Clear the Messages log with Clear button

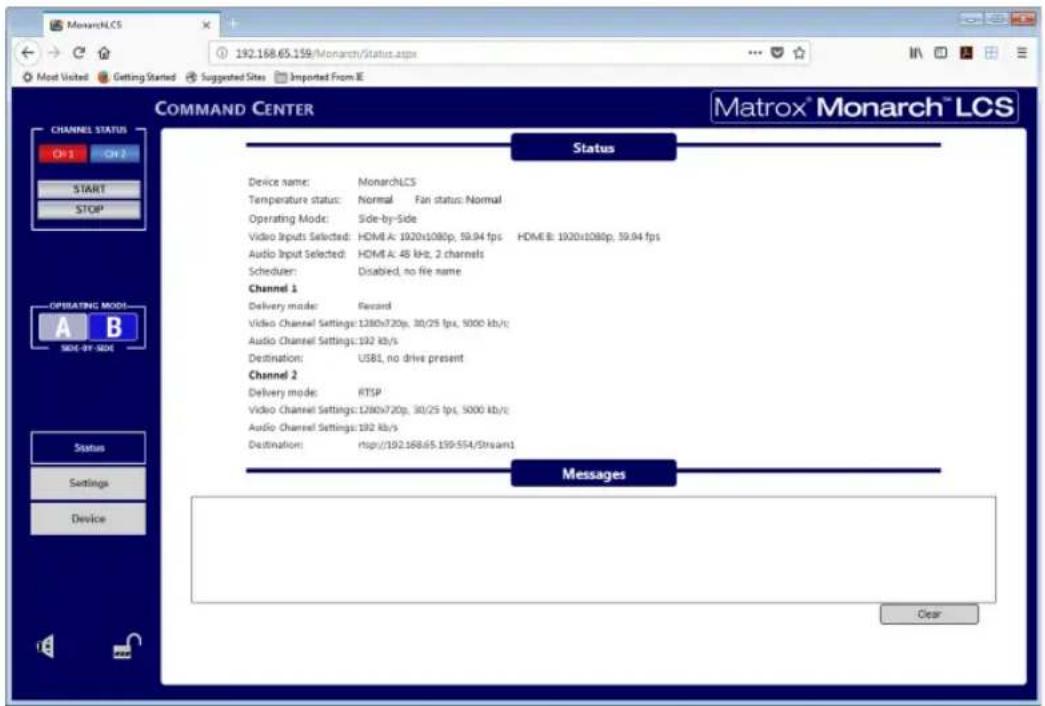pyautogui.click(x=929, y=614)
